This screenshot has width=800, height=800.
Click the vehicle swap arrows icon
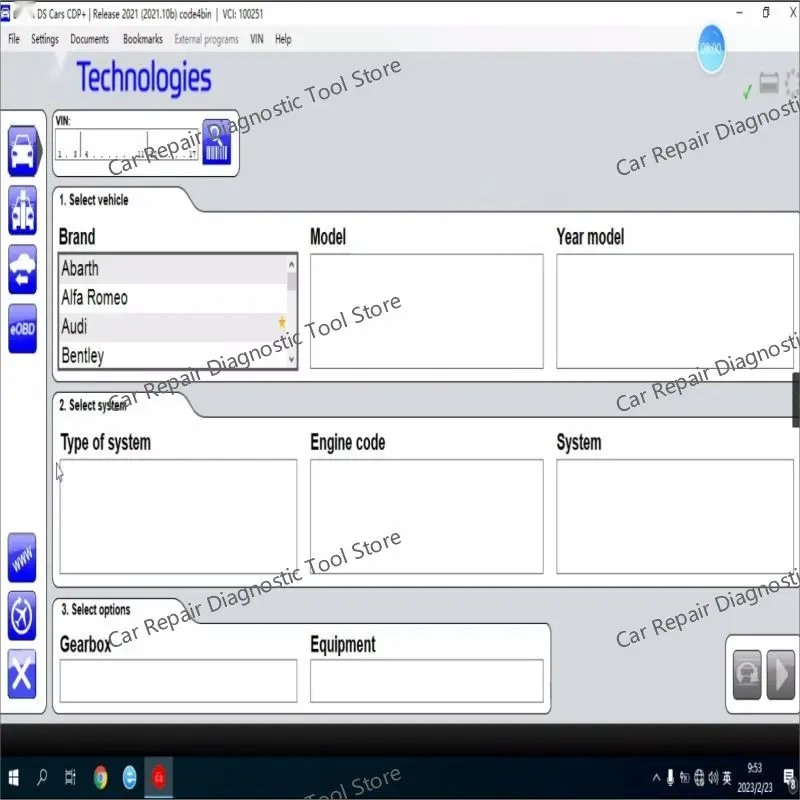[22, 269]
